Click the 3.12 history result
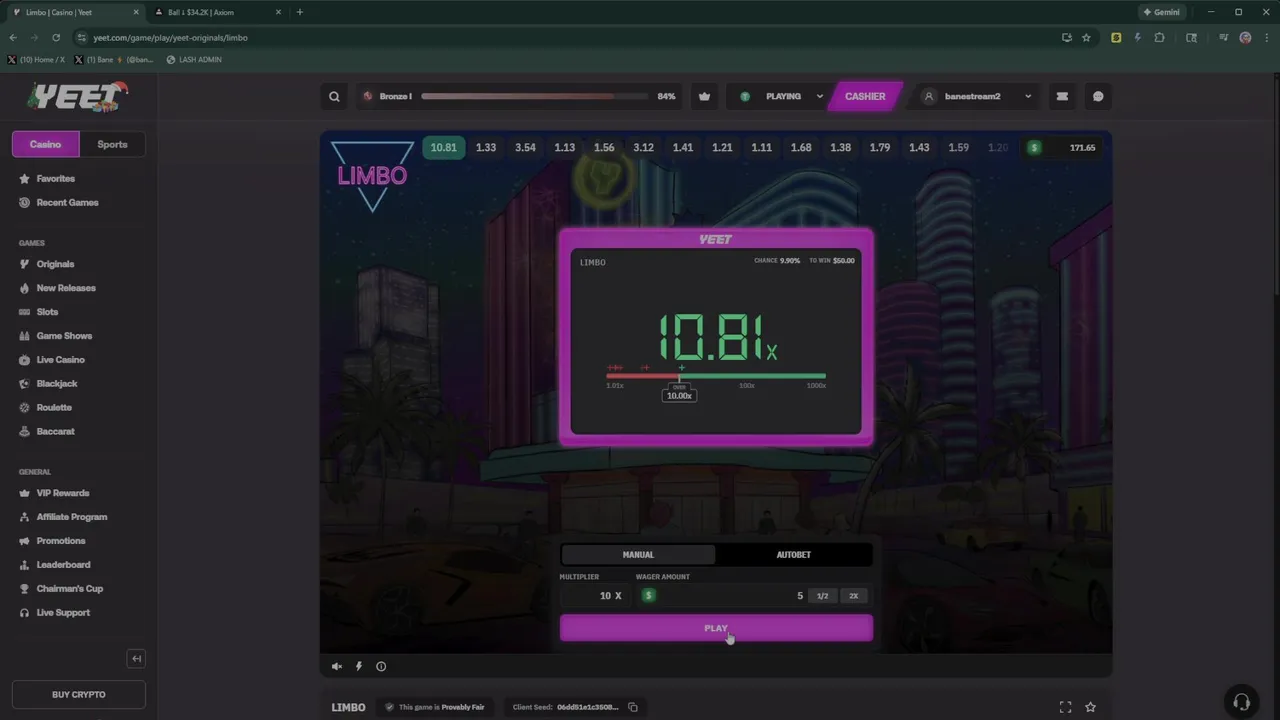This screenshot has height=720, width=1280. pyautogui.click(x=643, y=148)
